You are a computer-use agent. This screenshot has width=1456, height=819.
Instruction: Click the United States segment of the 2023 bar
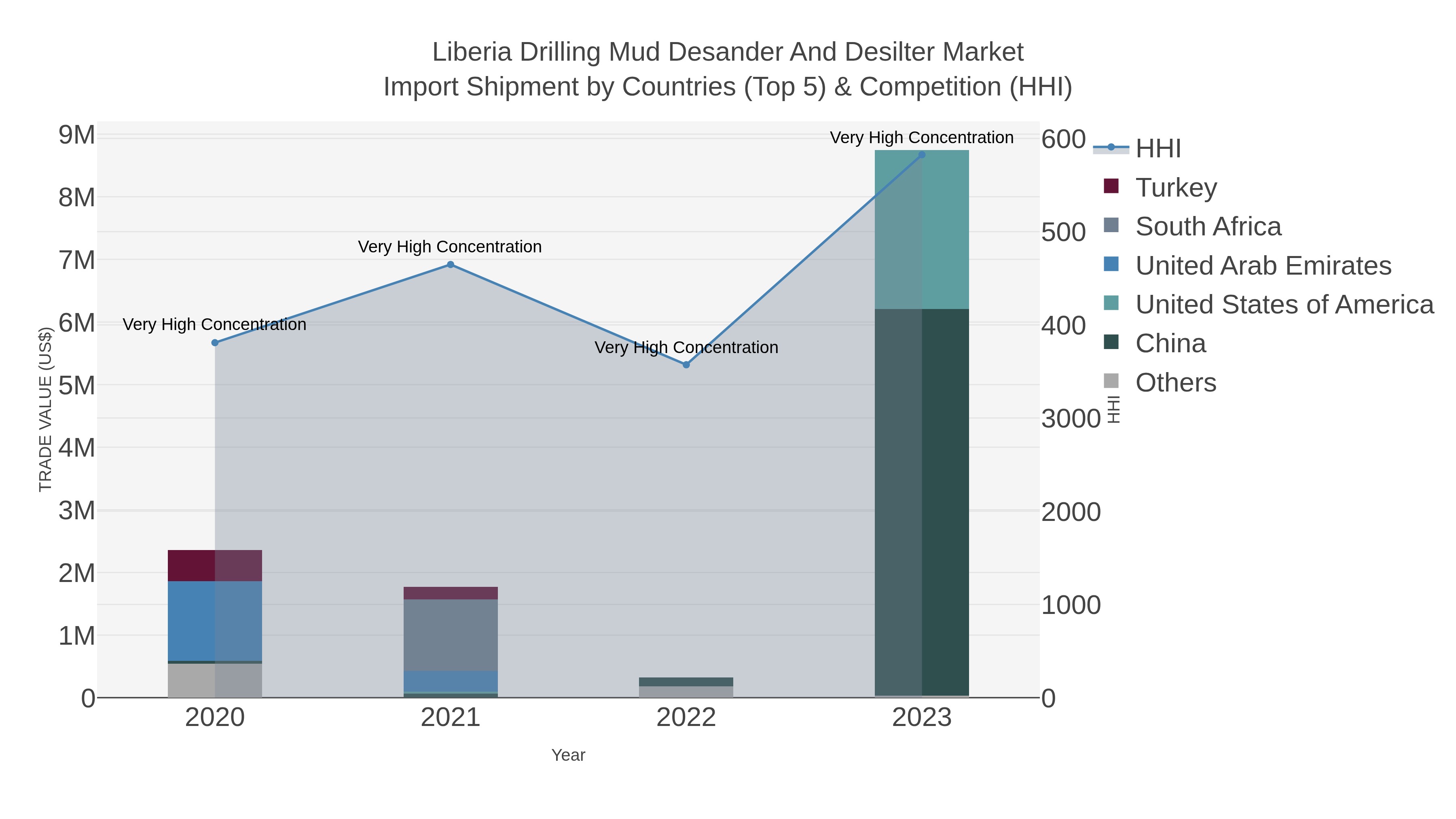[922, 229]
